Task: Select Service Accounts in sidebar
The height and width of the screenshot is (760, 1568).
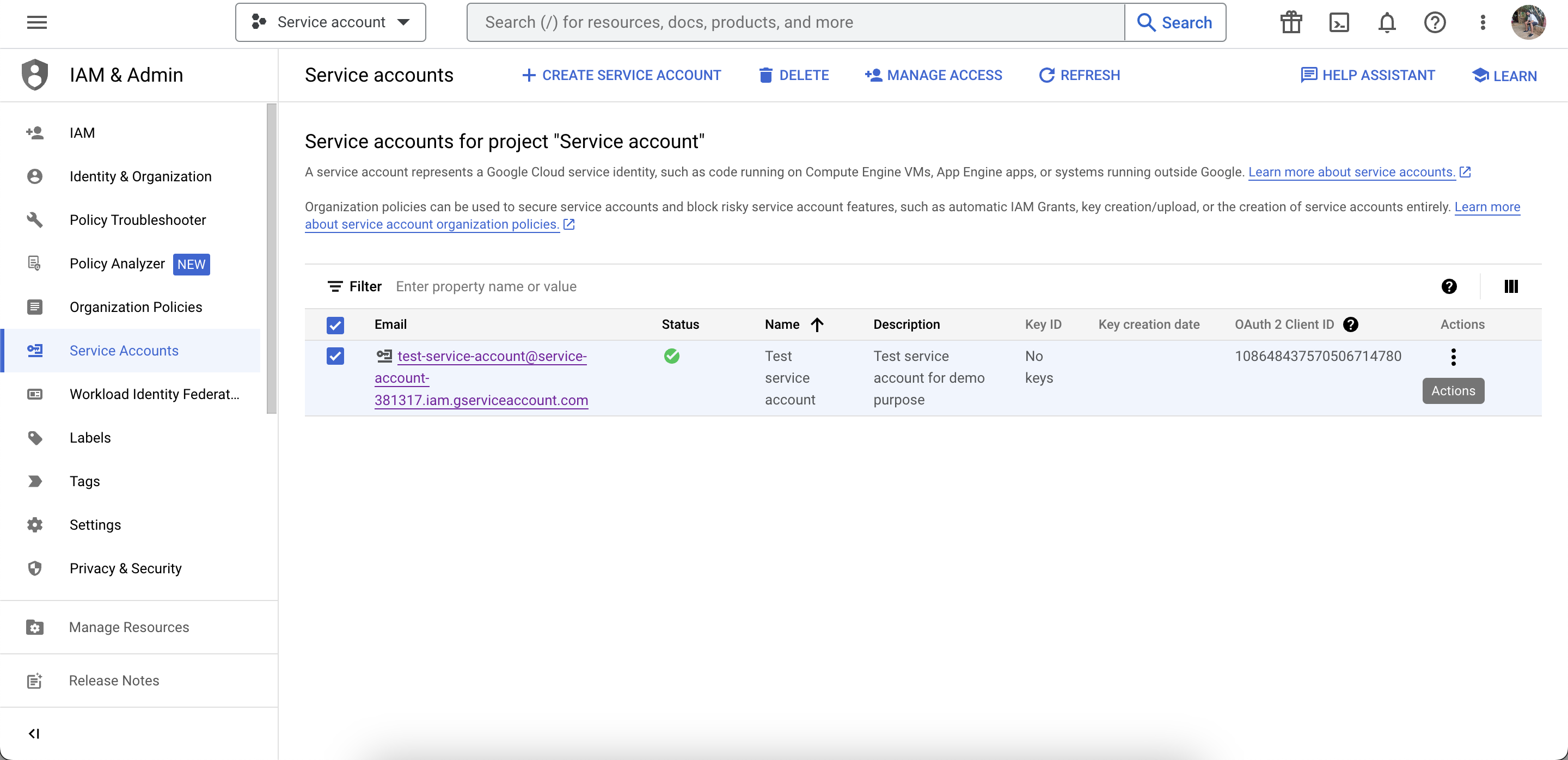Action: 130,351
